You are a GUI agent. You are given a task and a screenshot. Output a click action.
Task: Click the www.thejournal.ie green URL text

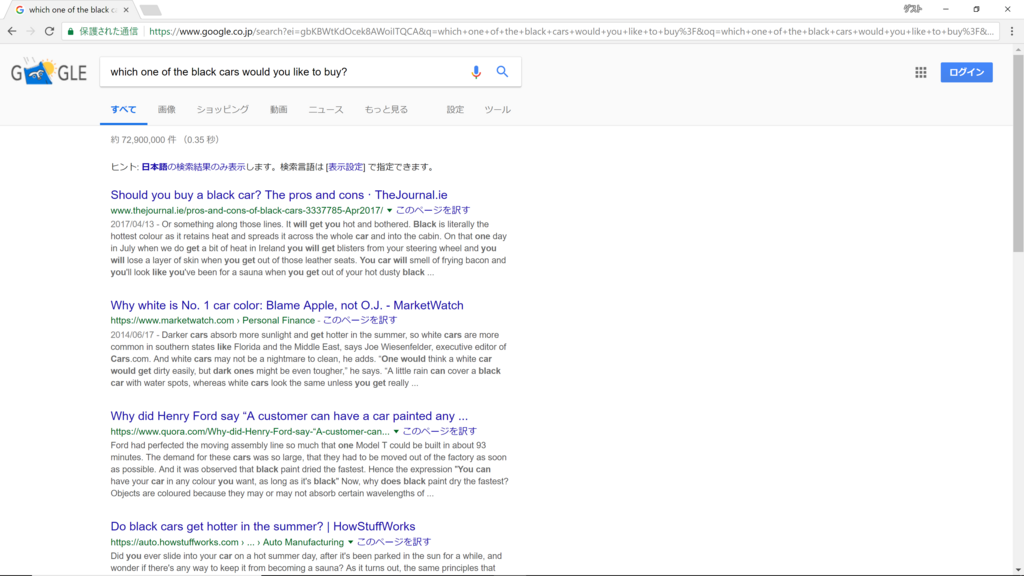click(247, 210)
